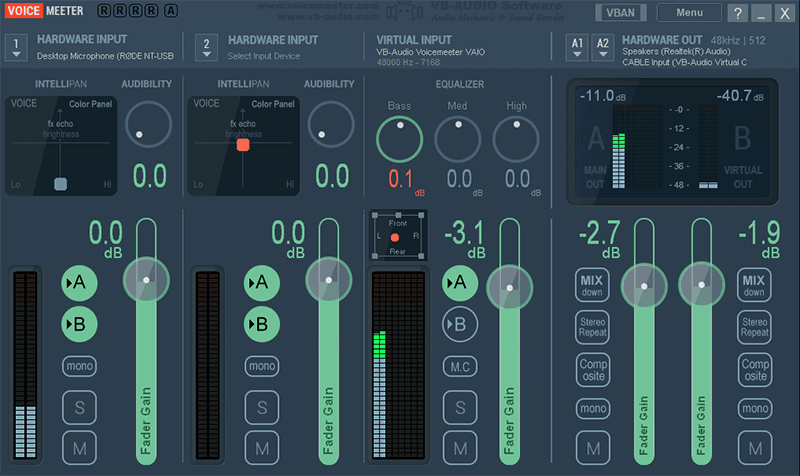Screen dimensions: 800x476
Task: Open the A1 output device dropdown
Action: (577, 46)
